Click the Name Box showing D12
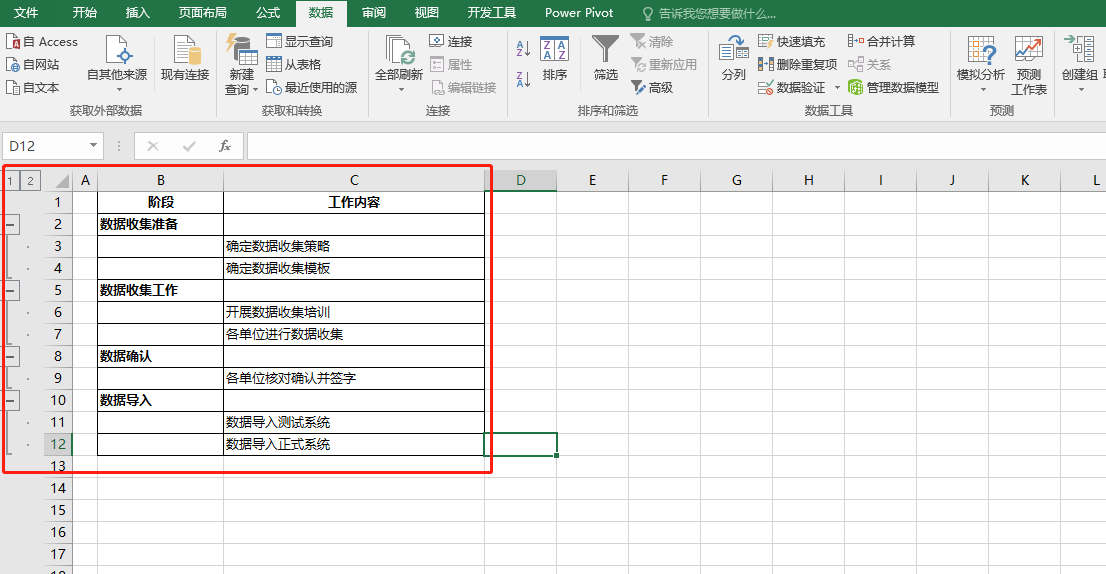Screen dimensions: 1106x574 [x=46, y=146]
